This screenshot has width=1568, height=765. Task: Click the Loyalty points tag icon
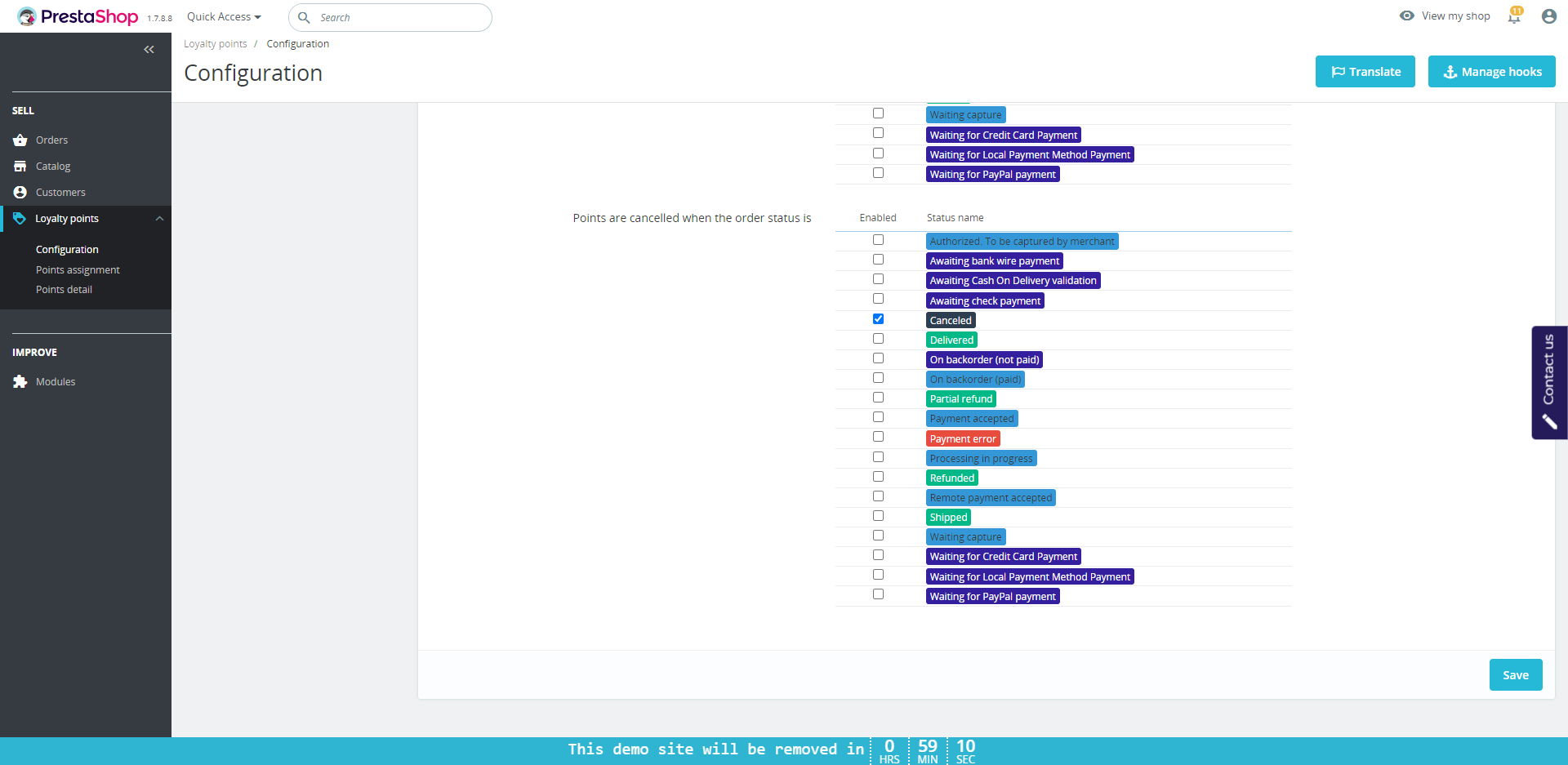click(x=20, y=219)
